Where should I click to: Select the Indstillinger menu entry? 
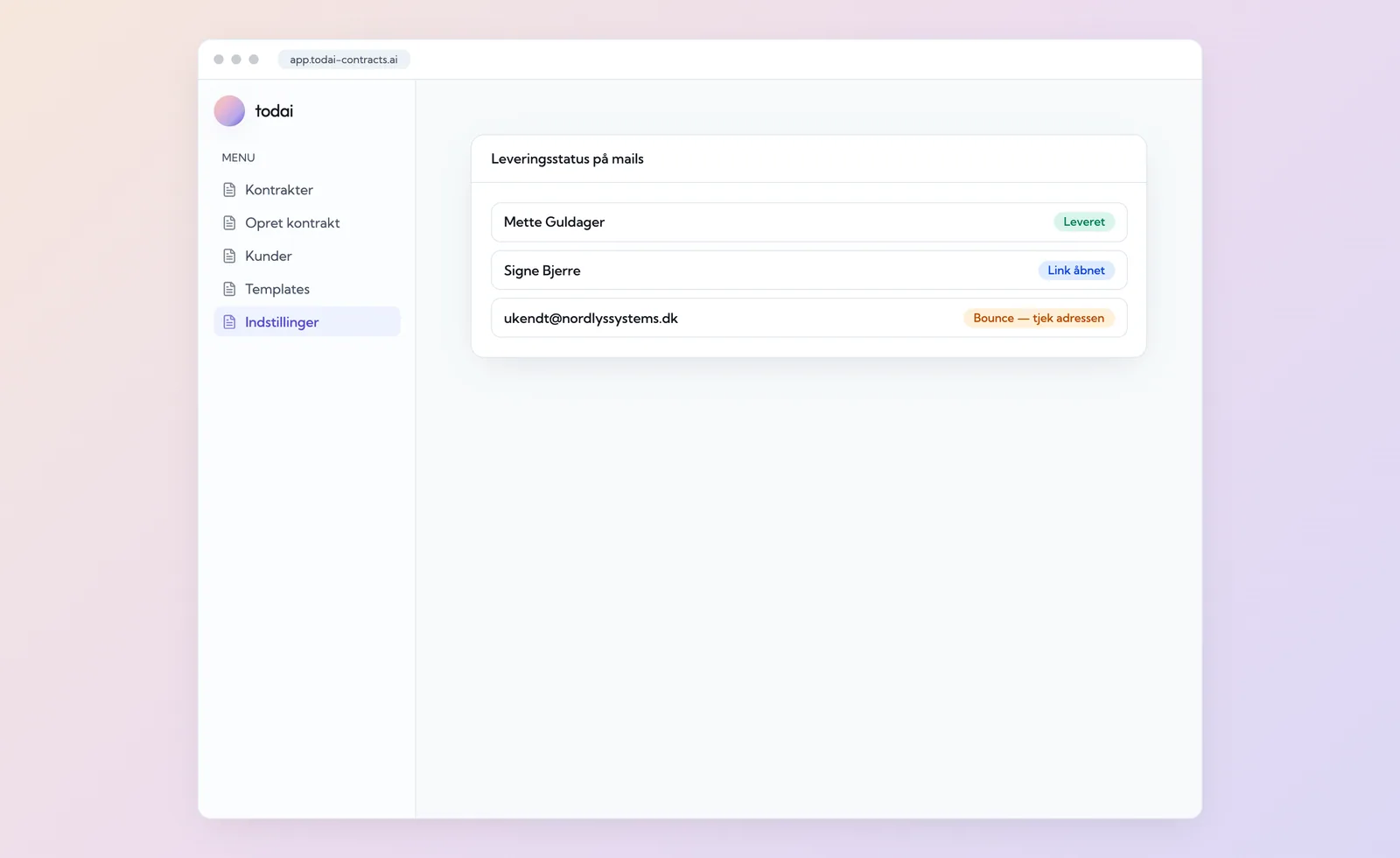[307, 321]
